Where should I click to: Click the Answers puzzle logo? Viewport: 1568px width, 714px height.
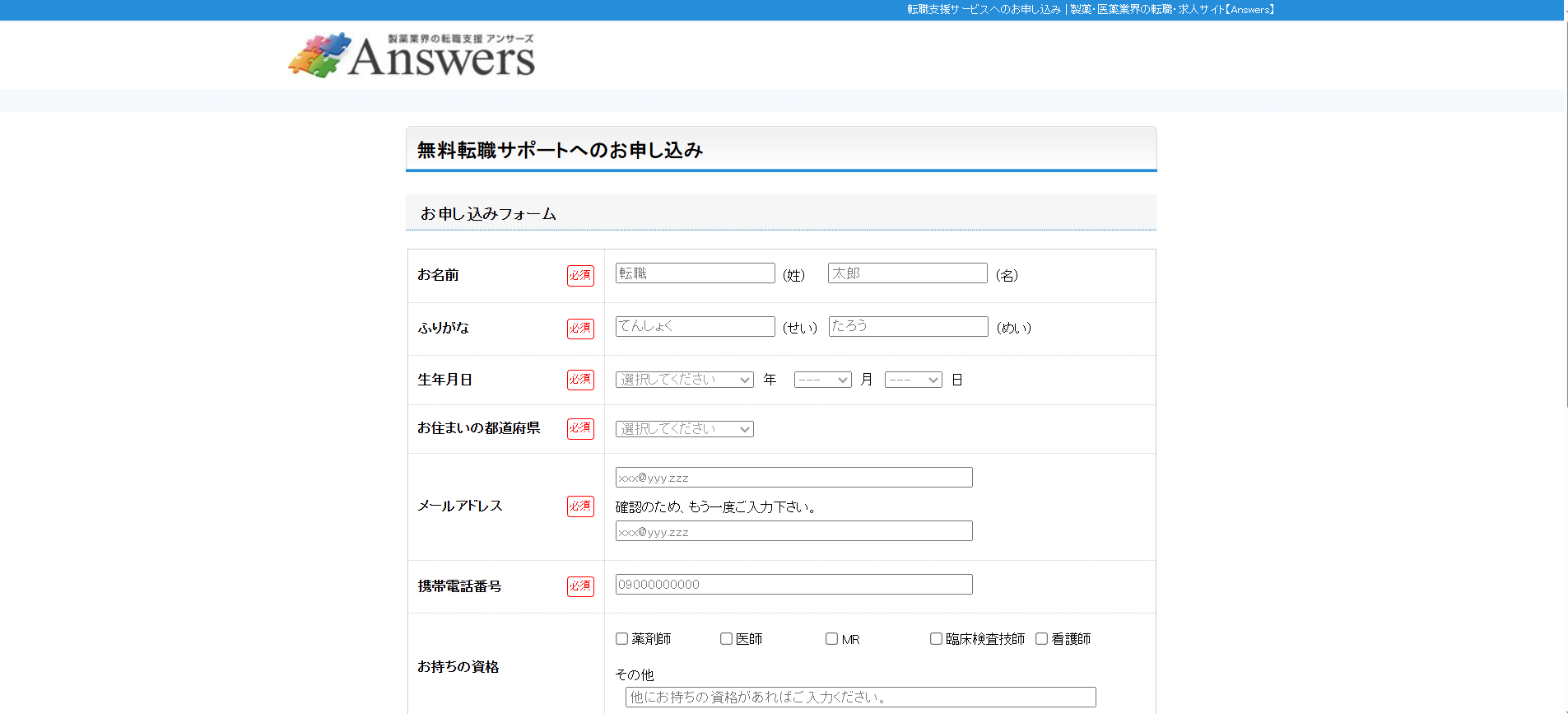click(x=412, y=55)
